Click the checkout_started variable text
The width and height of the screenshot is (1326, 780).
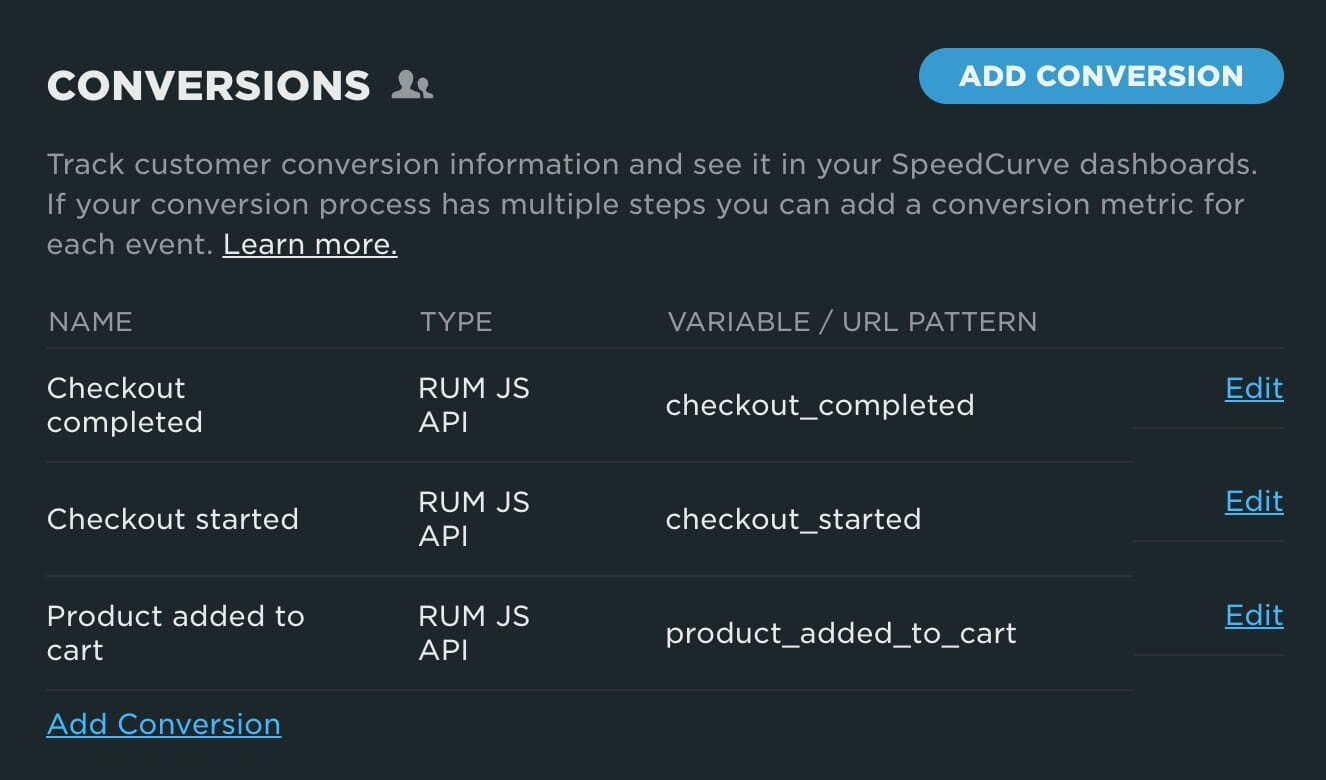(793, 519)
